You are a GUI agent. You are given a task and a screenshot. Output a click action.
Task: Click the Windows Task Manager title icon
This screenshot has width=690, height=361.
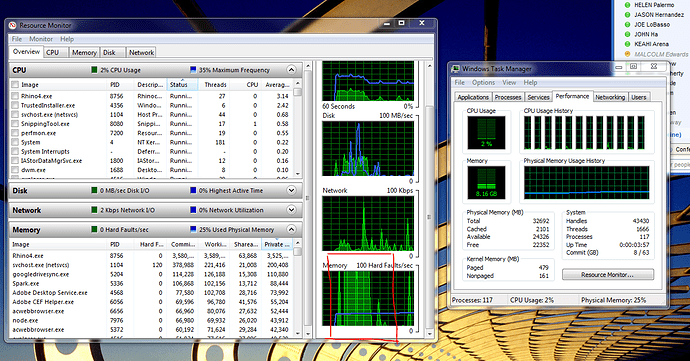[456, 69]
